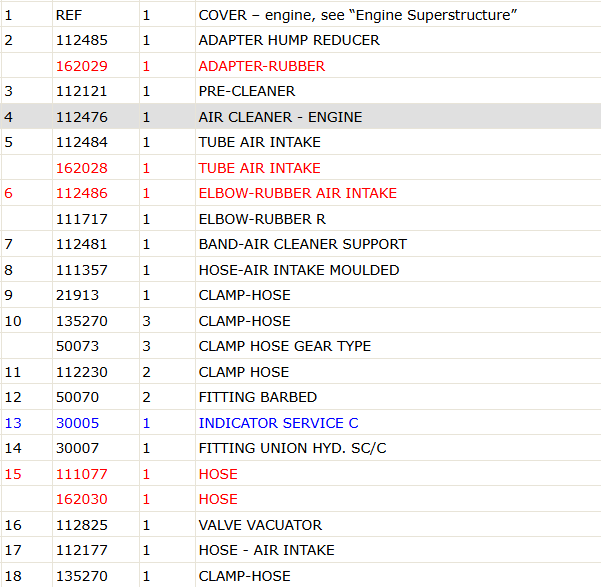601x587 pixels.
Task: Select TUBE AIR INTAKE part 112484
Action: 82,142
